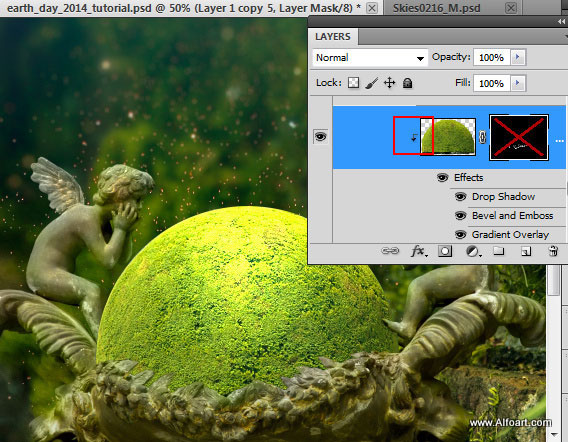Open the Gradient Overlay effect entry
The image size is (568, 442).
click(x=510, y=235)
